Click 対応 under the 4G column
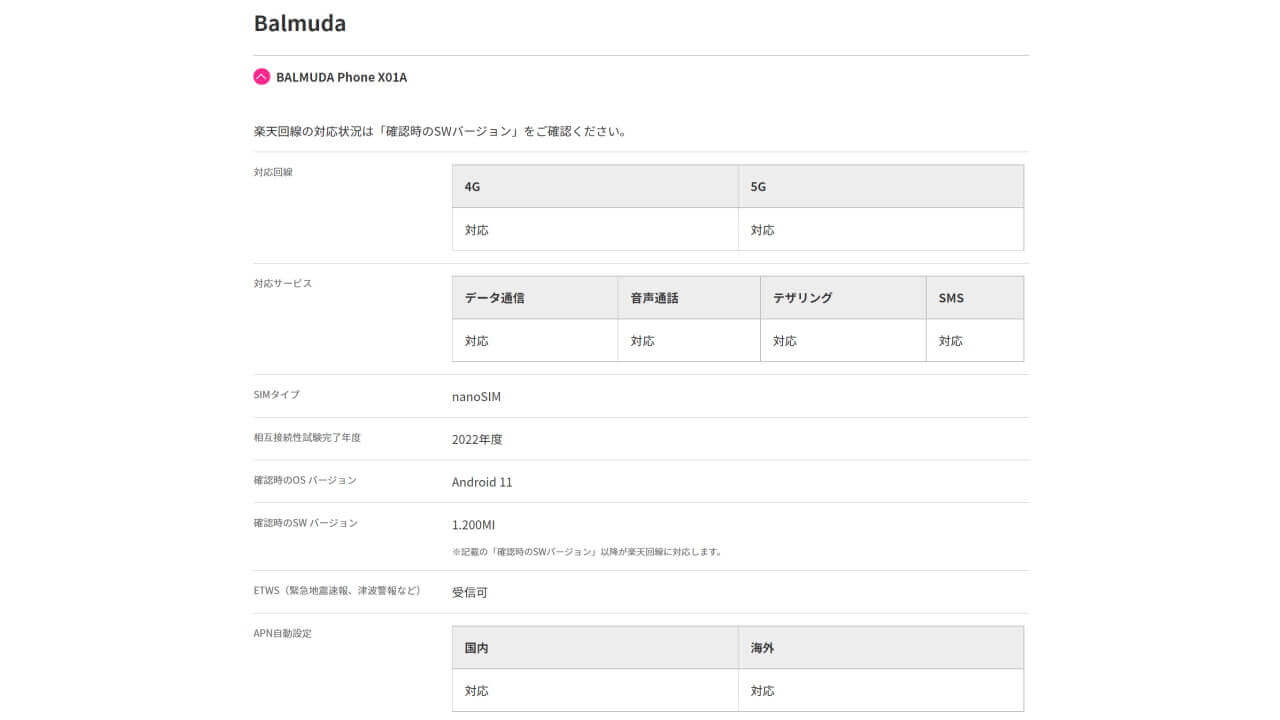1280x720 pixels. (x=477, y=229)
